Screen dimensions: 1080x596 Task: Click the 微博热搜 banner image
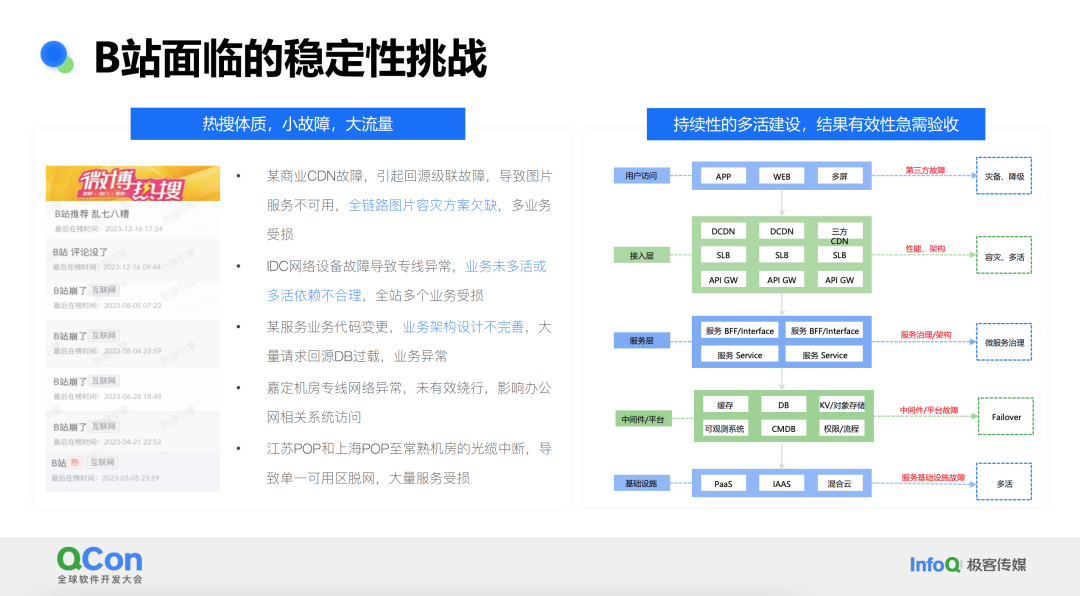pos(133,183)
